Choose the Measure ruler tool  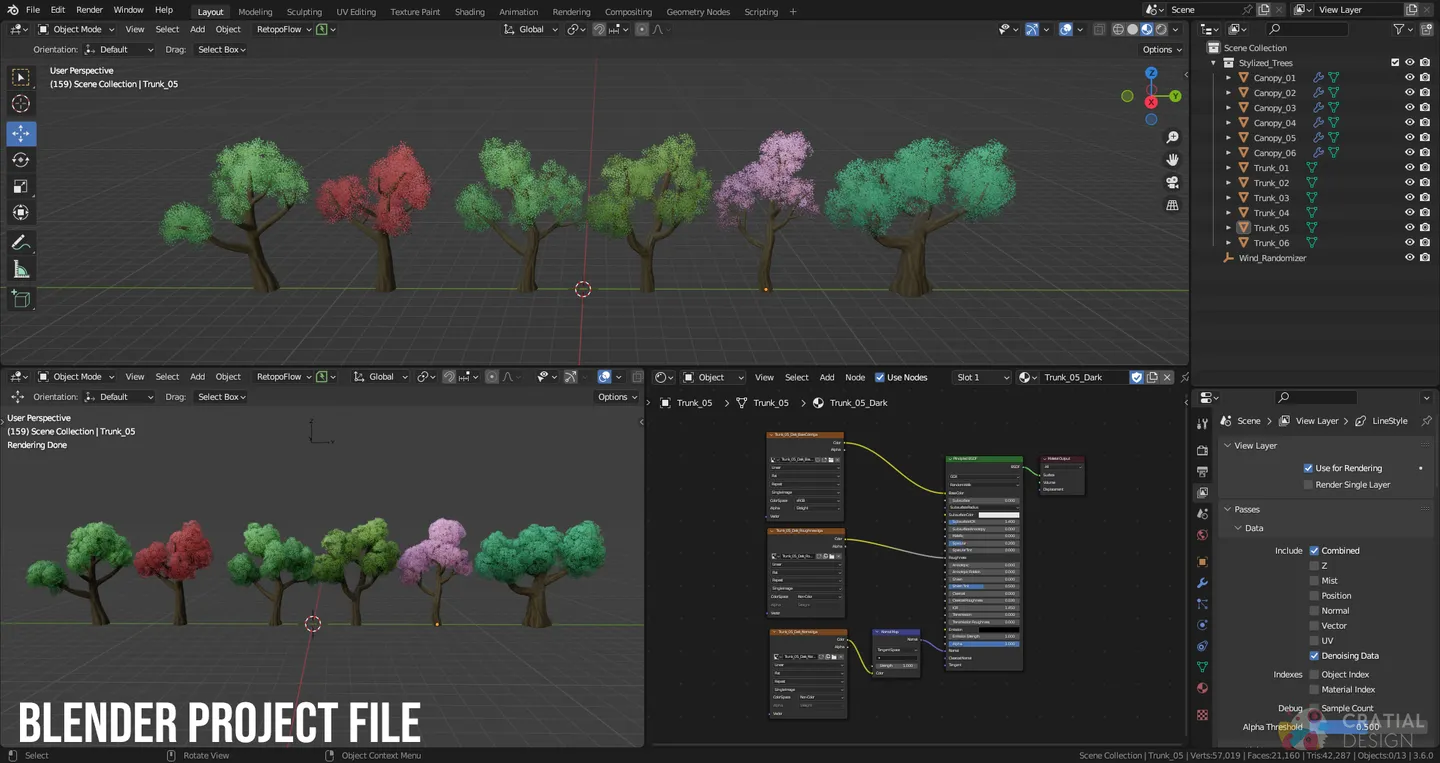tap(21, 270)
